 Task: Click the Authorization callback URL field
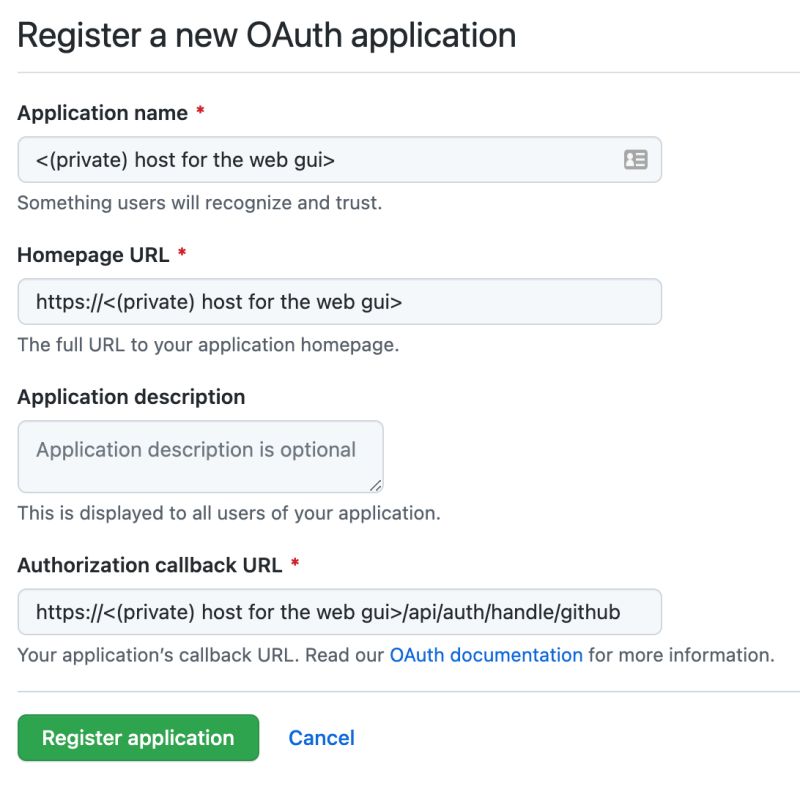(x=340, y=612)
